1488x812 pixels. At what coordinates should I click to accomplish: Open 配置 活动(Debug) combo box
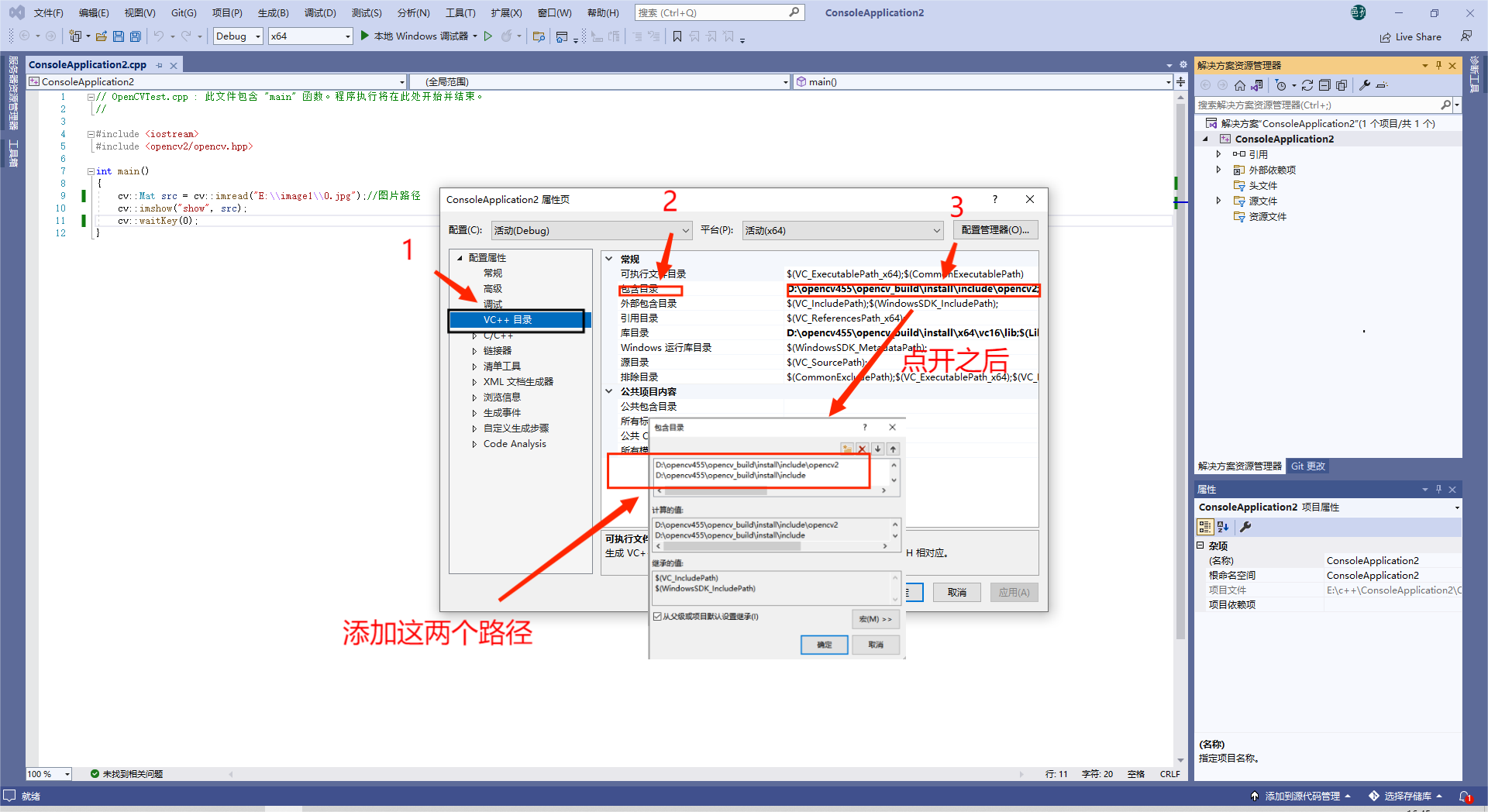point(592,230)
